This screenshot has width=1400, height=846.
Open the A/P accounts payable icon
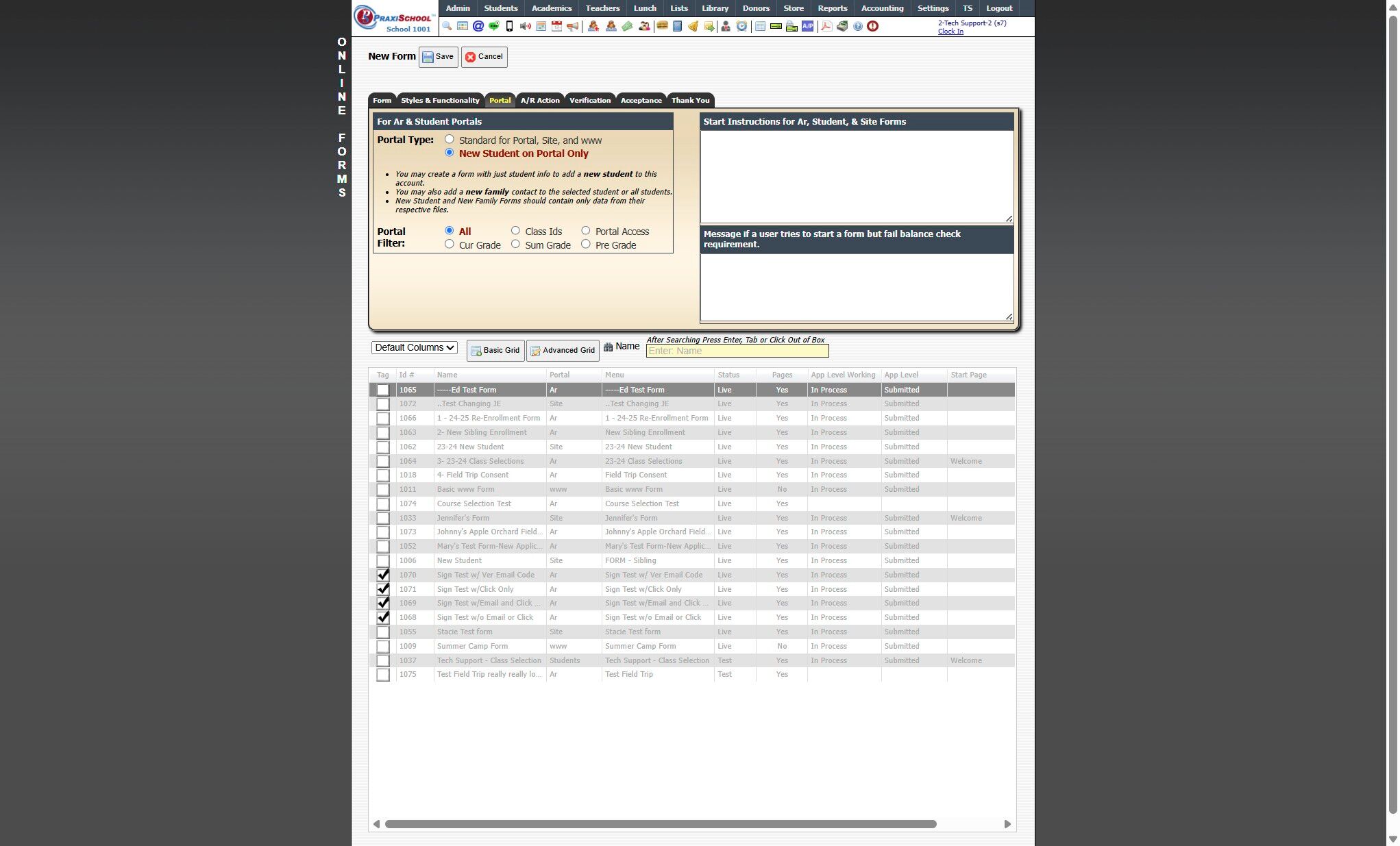tap(807, 26)
